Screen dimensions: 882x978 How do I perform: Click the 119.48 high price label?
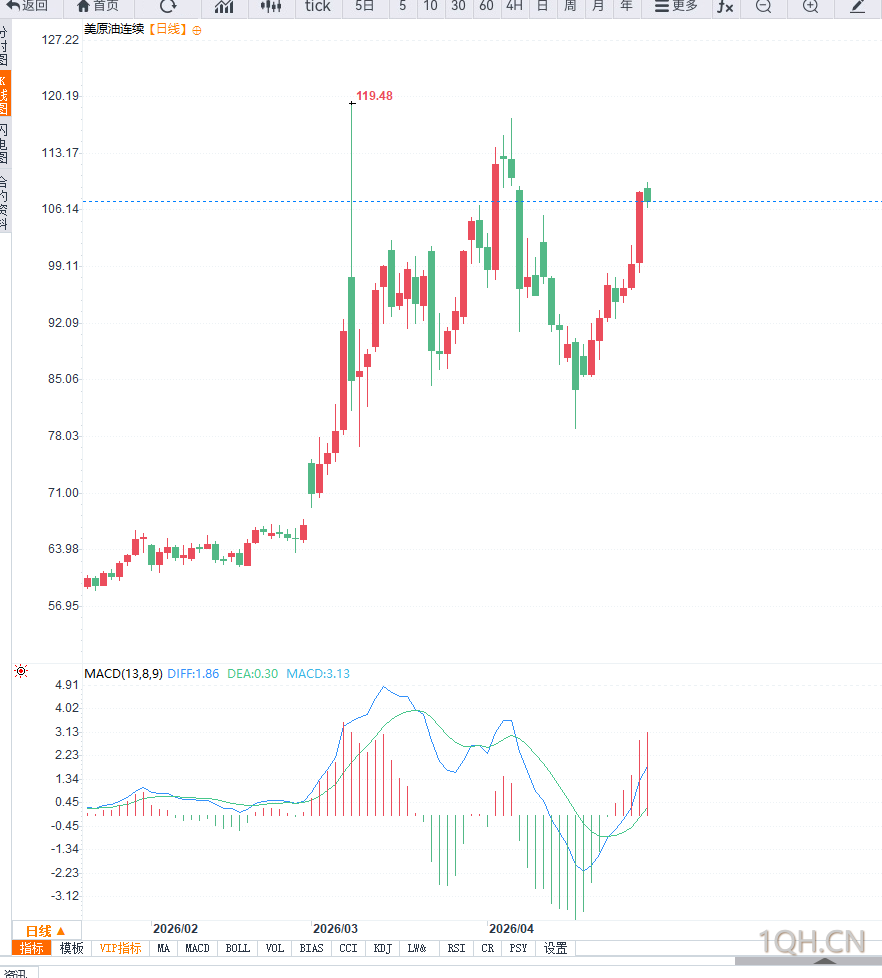pyautogui.click(x=374, y=95)
